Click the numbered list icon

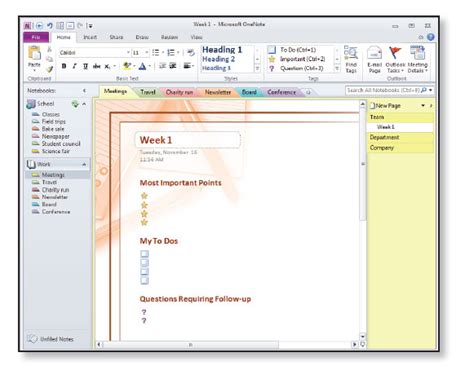click(171, 53)
